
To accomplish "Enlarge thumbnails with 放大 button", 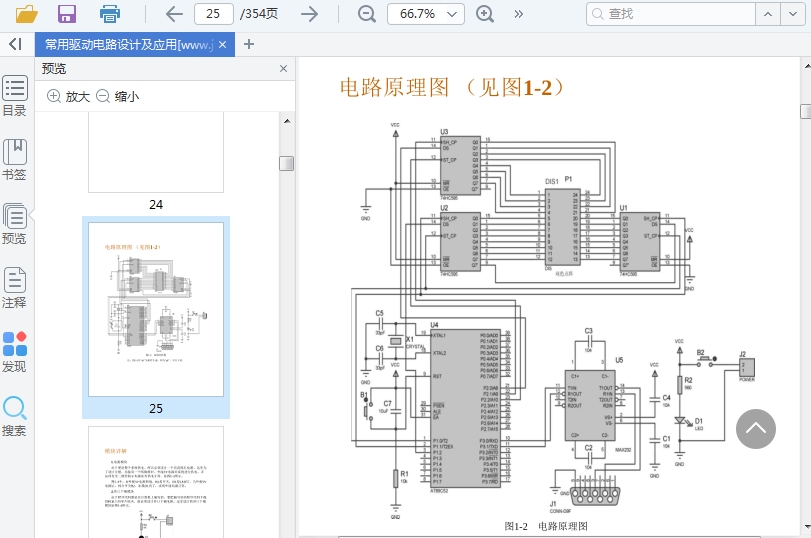I will point(68,97).
